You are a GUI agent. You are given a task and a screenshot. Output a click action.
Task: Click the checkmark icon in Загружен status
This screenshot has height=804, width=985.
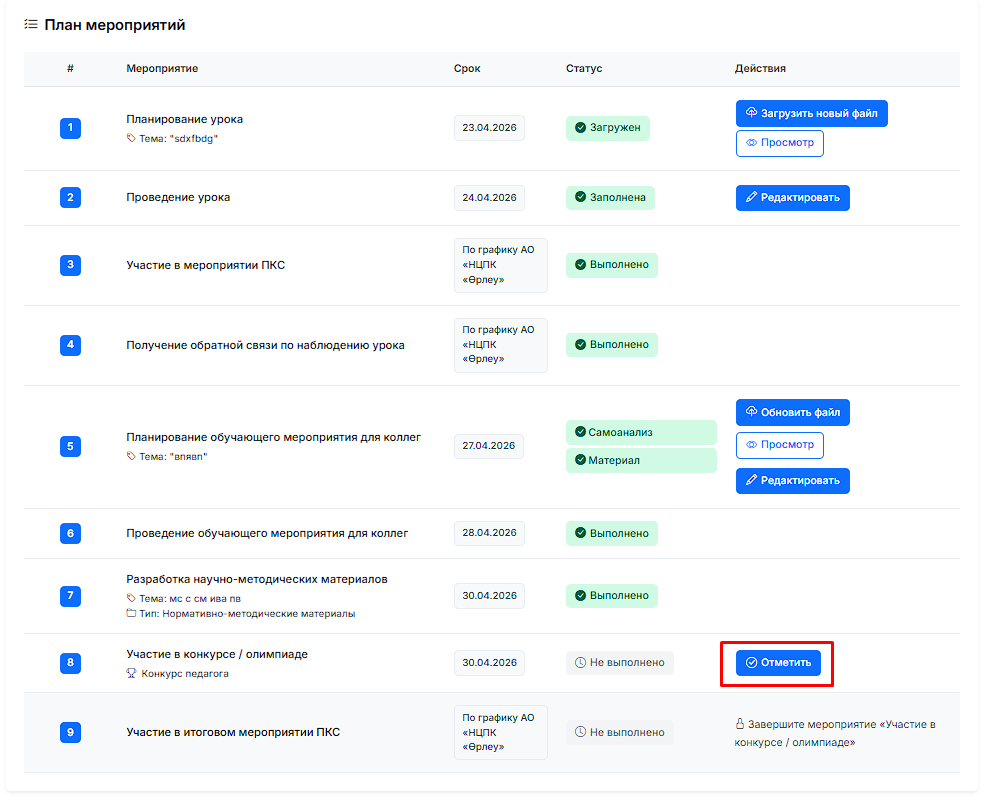[580, 128]
